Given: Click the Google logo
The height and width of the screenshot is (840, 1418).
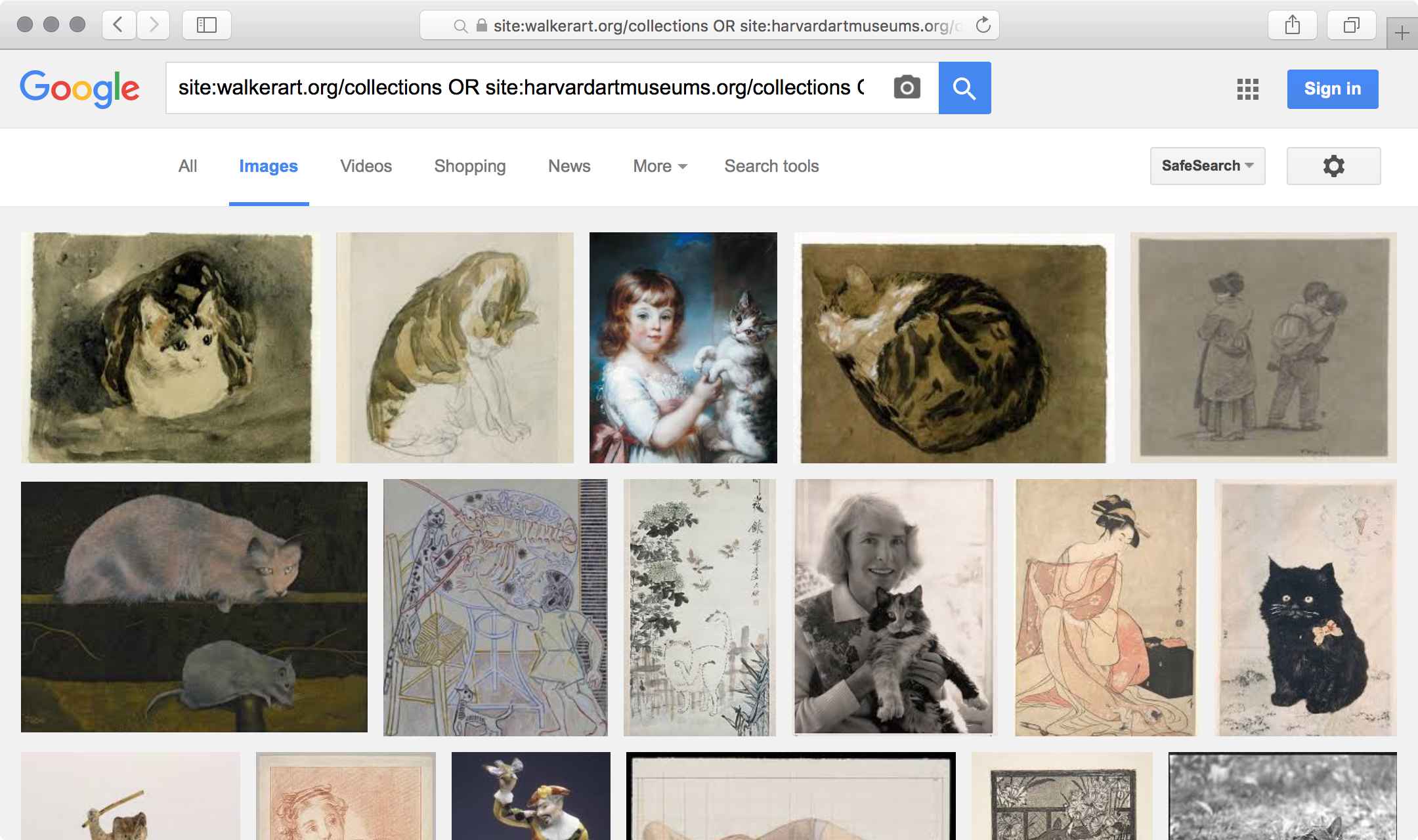Looking at the screenshot, I should (x=79, y=89).
